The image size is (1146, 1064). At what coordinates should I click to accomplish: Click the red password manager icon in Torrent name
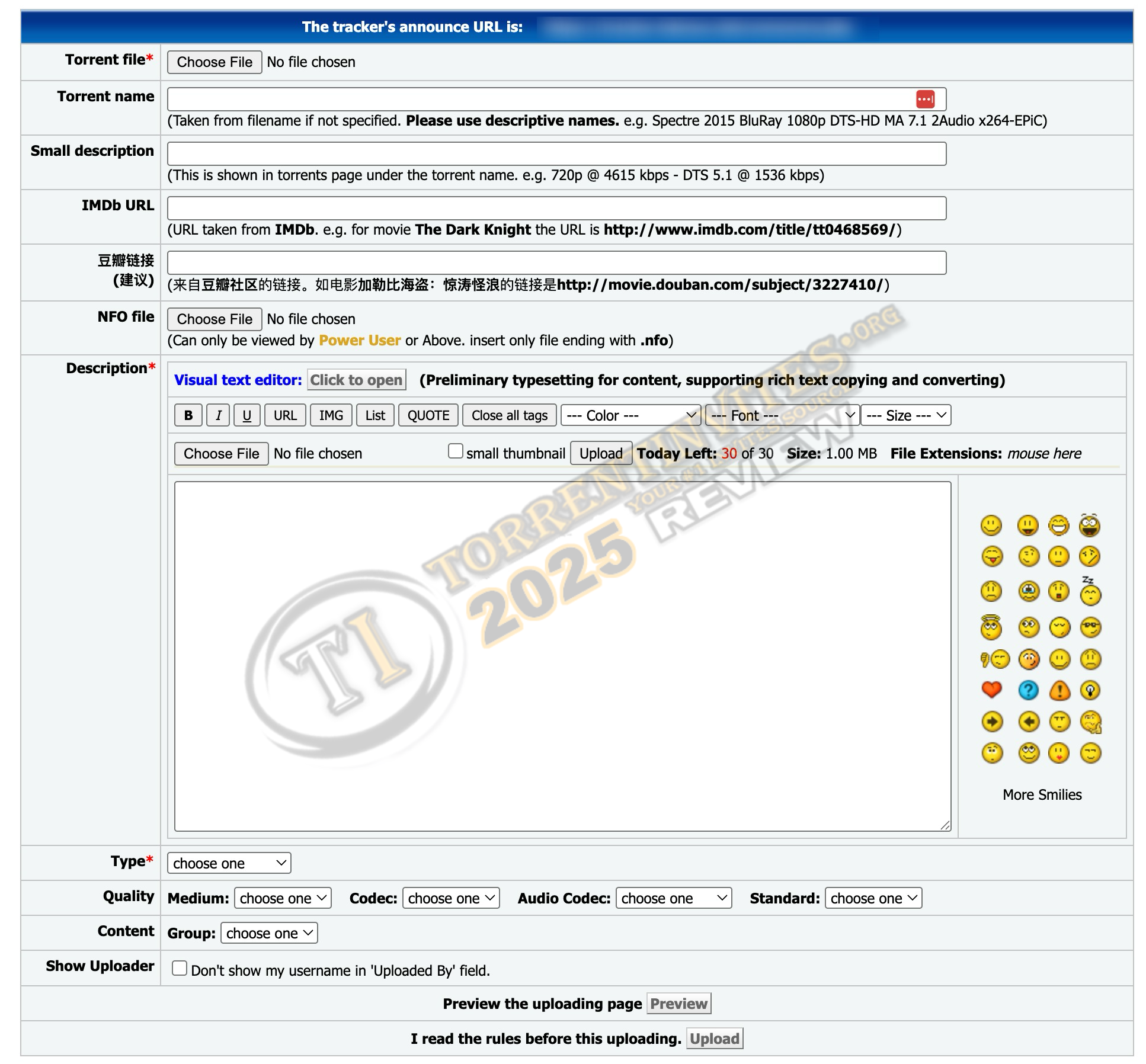pos(925,99)
